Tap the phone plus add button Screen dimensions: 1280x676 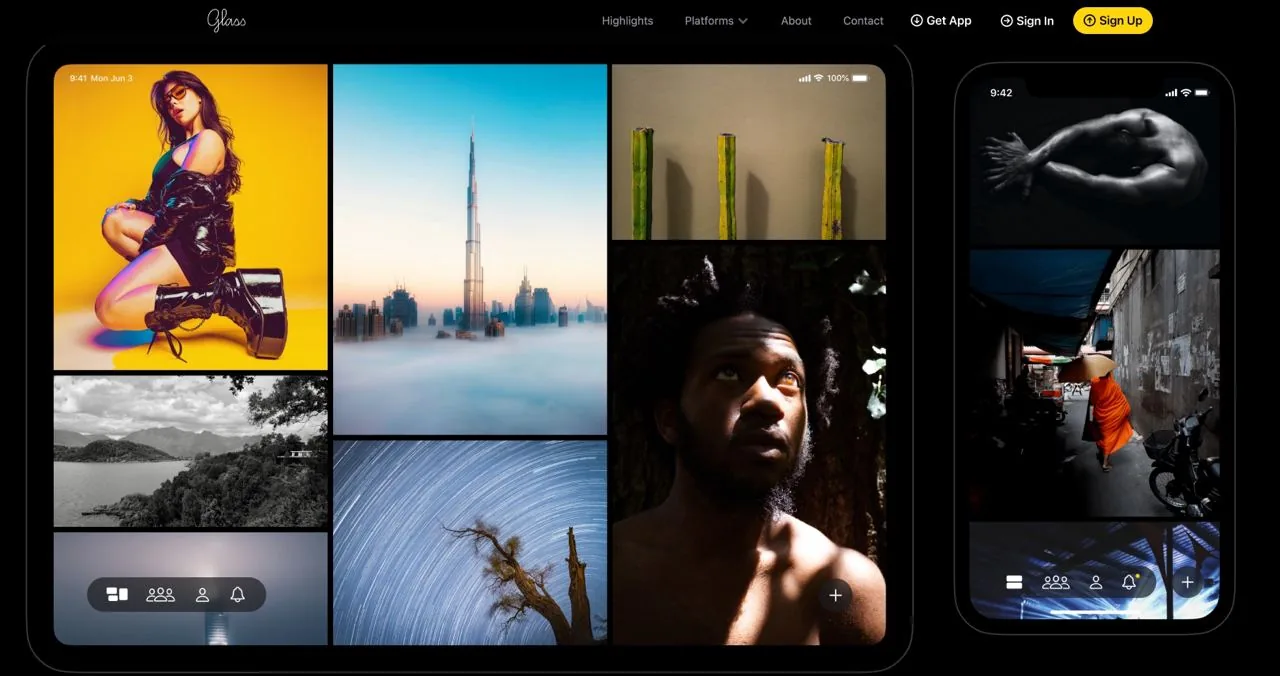tap(1187, 582)
